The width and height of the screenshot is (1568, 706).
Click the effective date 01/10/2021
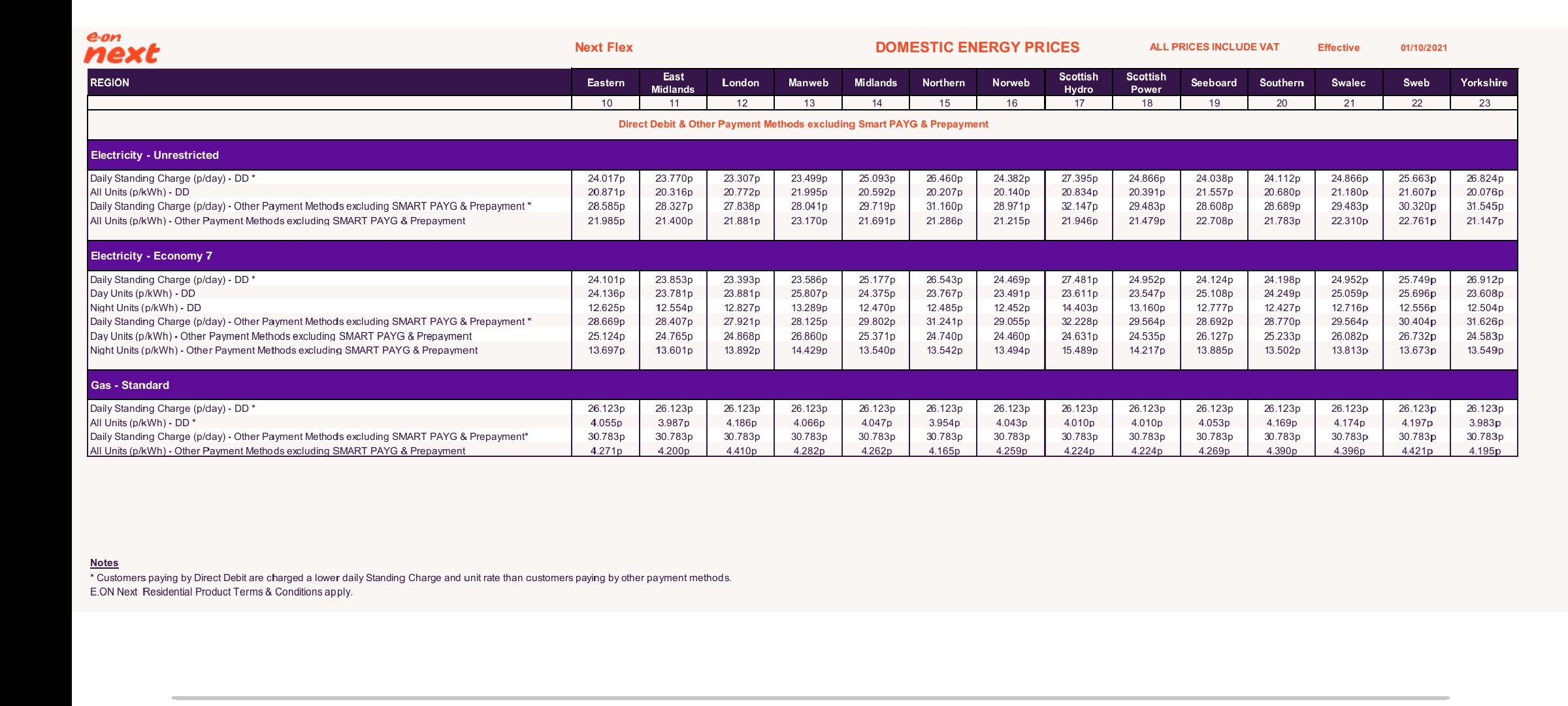click(x=1424, y=48)
